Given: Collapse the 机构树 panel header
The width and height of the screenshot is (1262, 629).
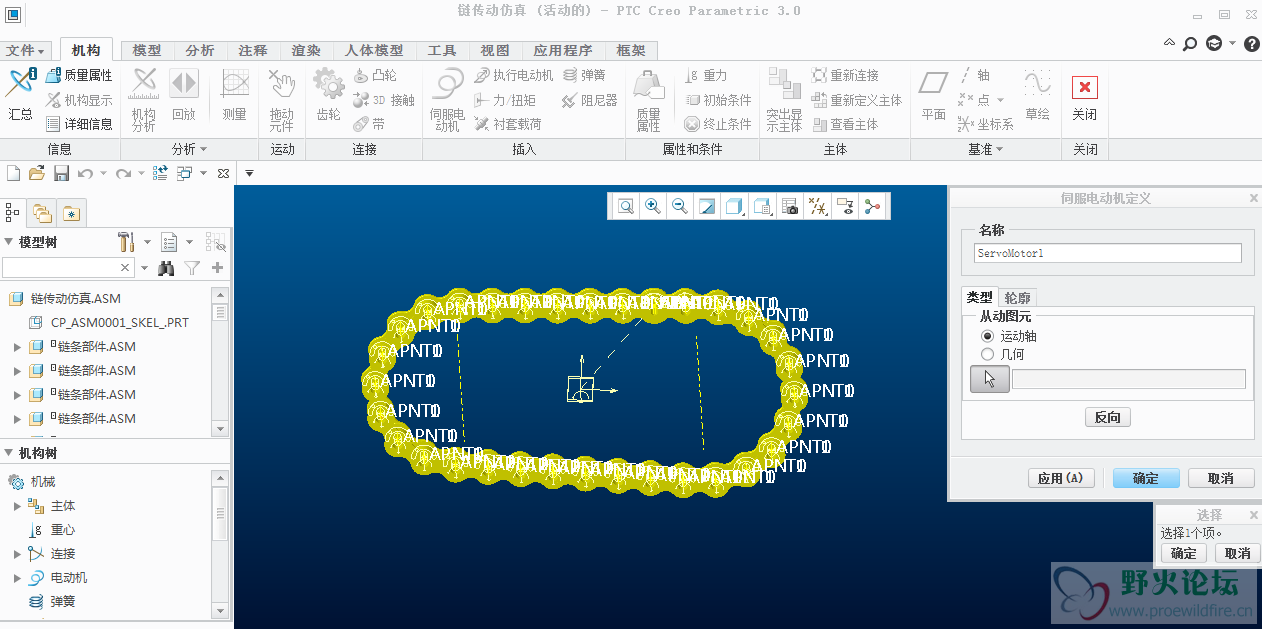Looking at the screenshot, I should 9,453.
